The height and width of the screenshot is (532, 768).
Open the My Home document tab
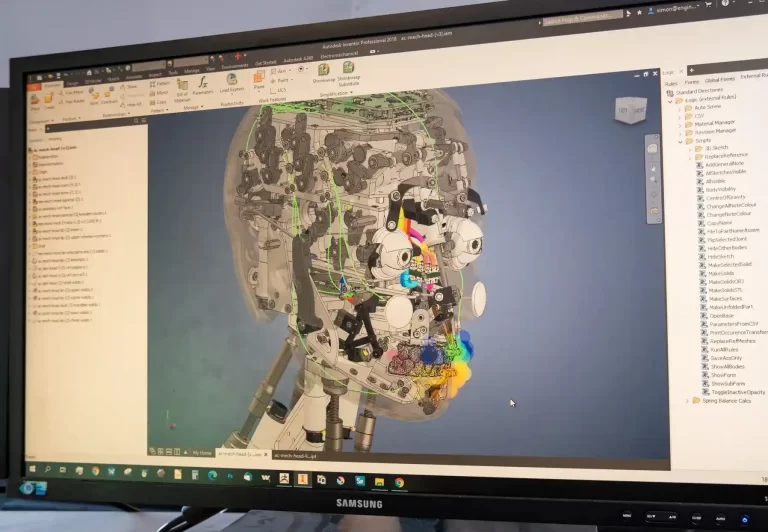tap(202, 453)
